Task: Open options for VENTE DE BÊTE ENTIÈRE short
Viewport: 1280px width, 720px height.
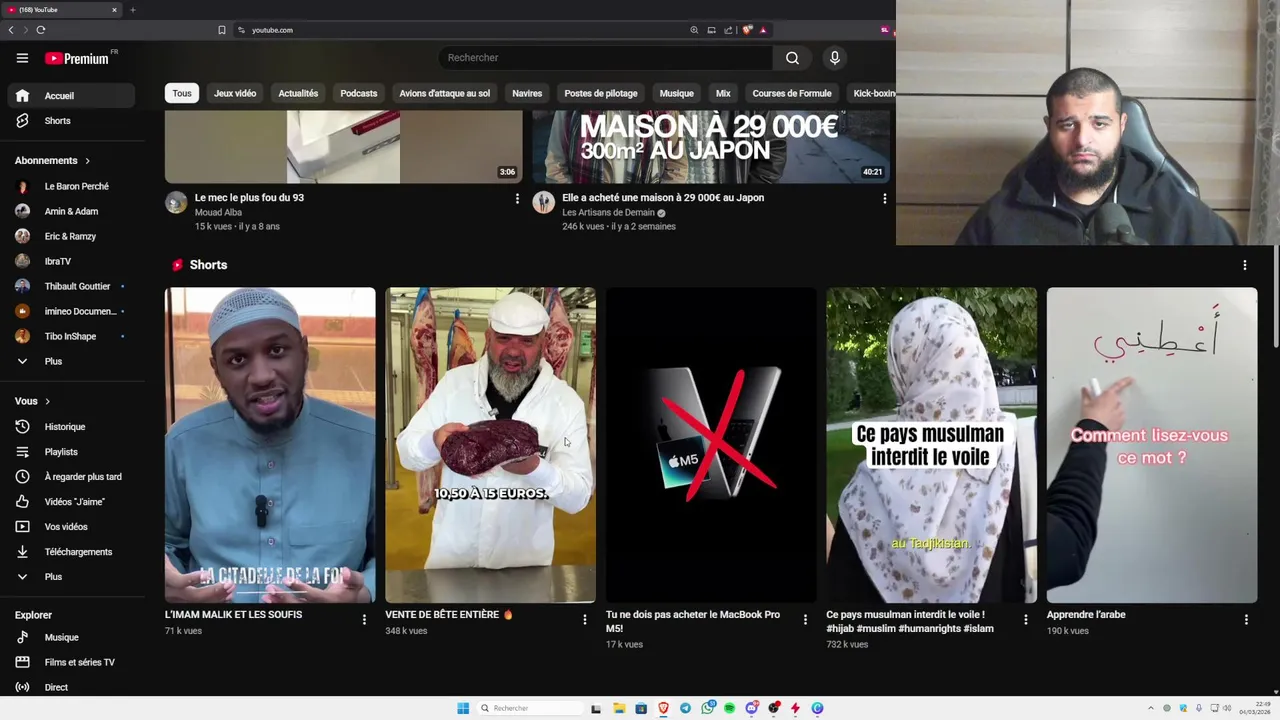Action: point(585,620)
